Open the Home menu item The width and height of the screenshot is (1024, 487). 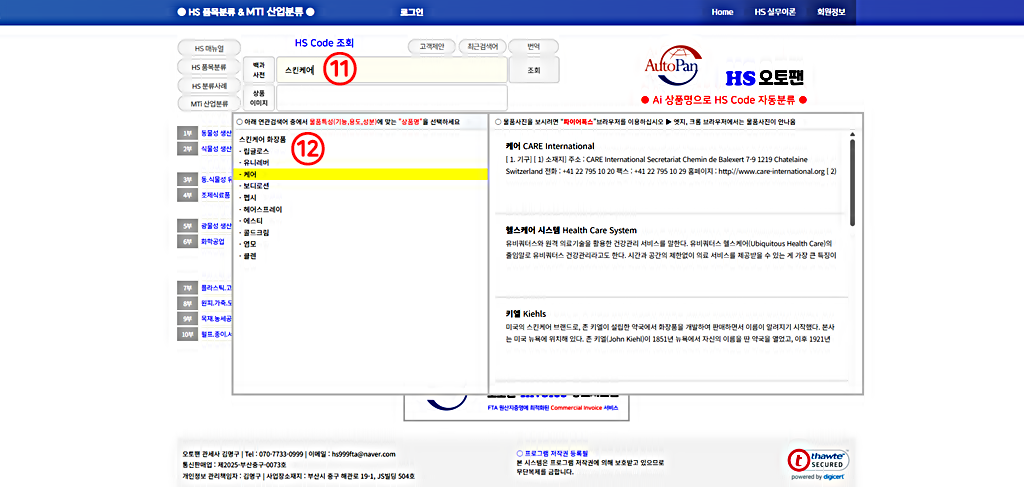(722, 12)
